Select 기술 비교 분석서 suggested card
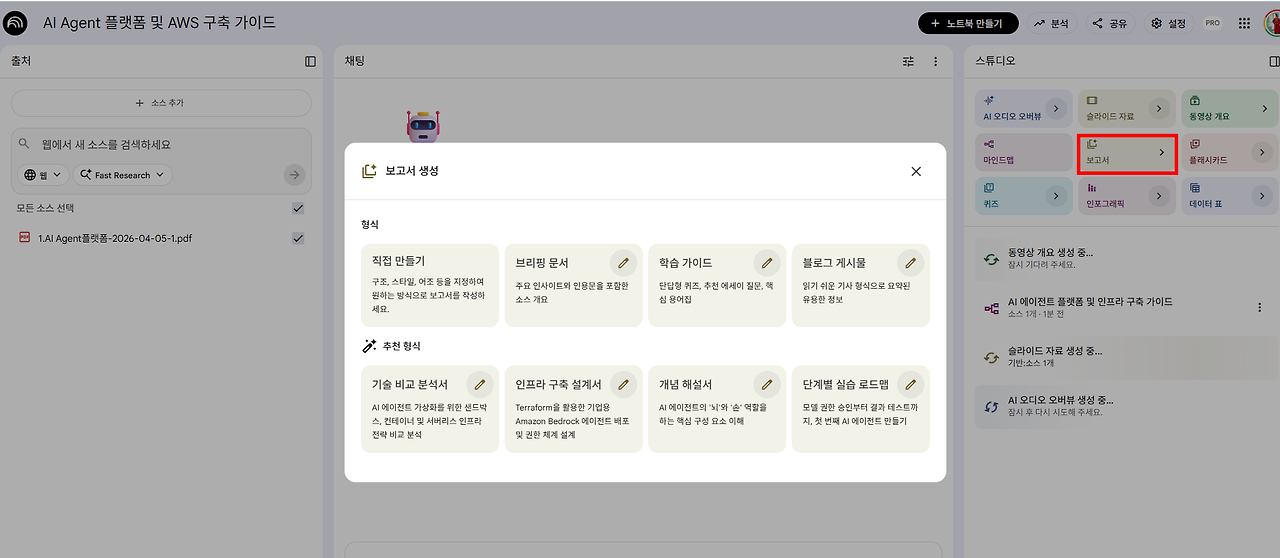The width and height of the screenshot is (1280, 558). [430, 409]
